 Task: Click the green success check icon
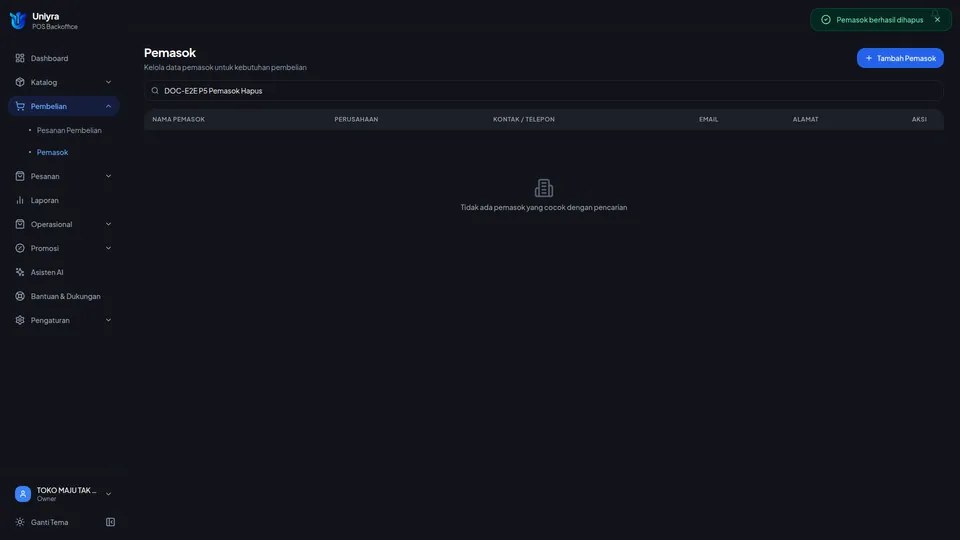[826, 20]
